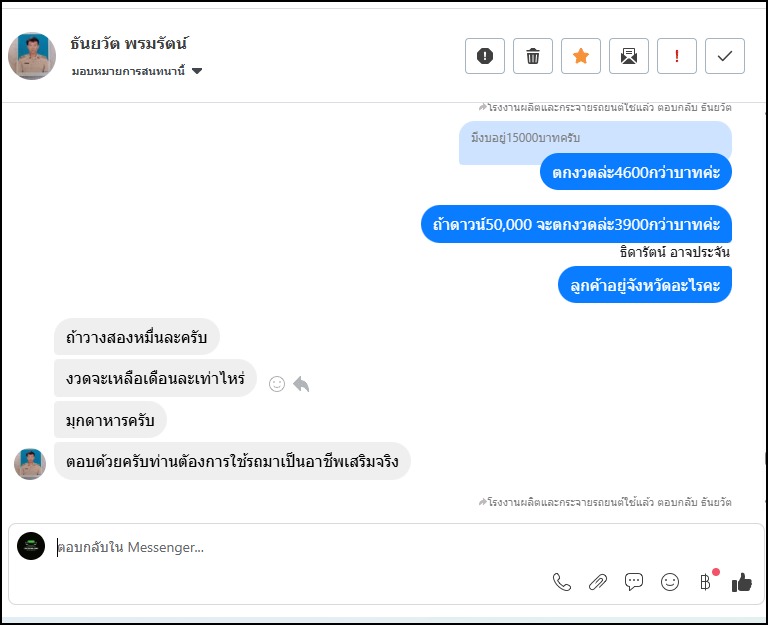Open the baht payment request icon
768x625 pixels.
pyautogui.click(x=706, y=582)
